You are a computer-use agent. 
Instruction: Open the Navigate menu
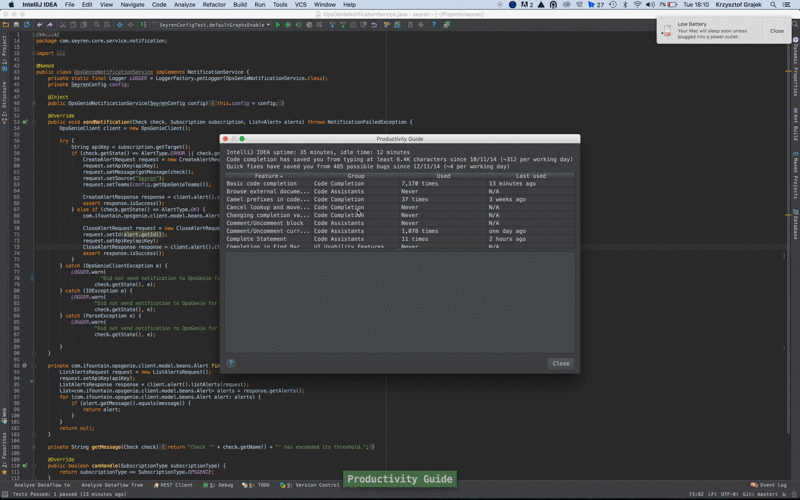click(x=132, y=5)
